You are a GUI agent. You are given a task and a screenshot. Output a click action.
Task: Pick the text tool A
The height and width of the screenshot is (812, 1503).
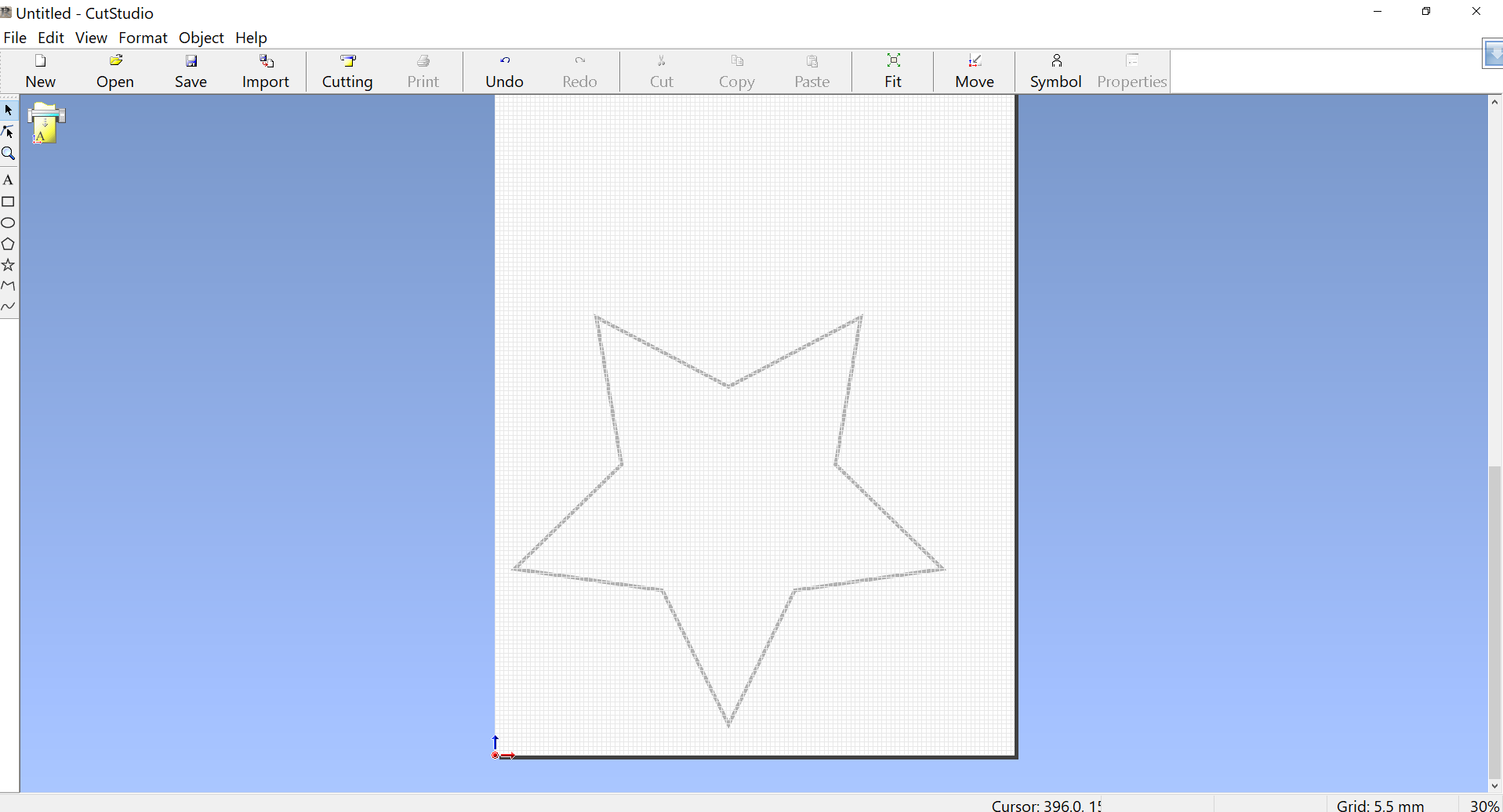pos(9,179)
